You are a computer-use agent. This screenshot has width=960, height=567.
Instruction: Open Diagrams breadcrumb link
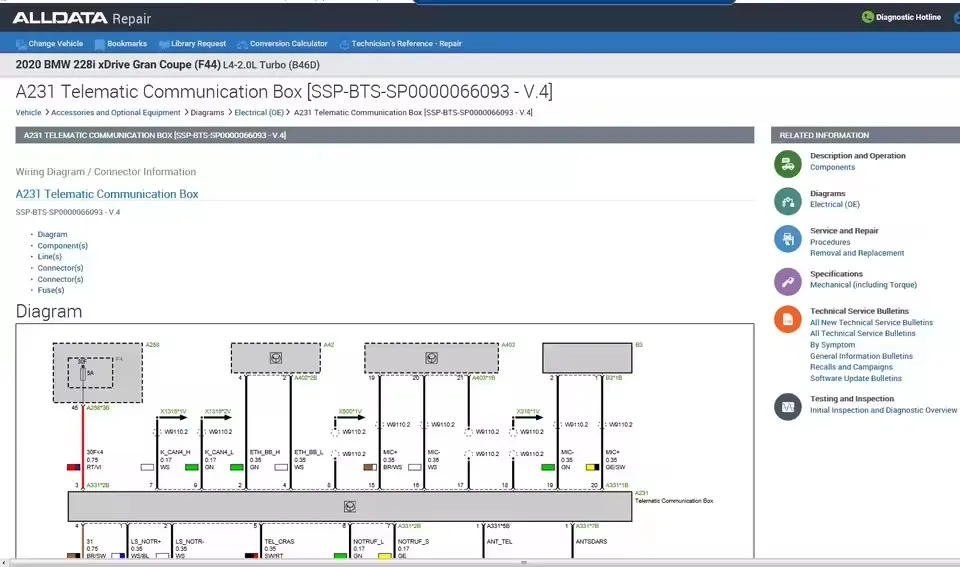(207, 113)
